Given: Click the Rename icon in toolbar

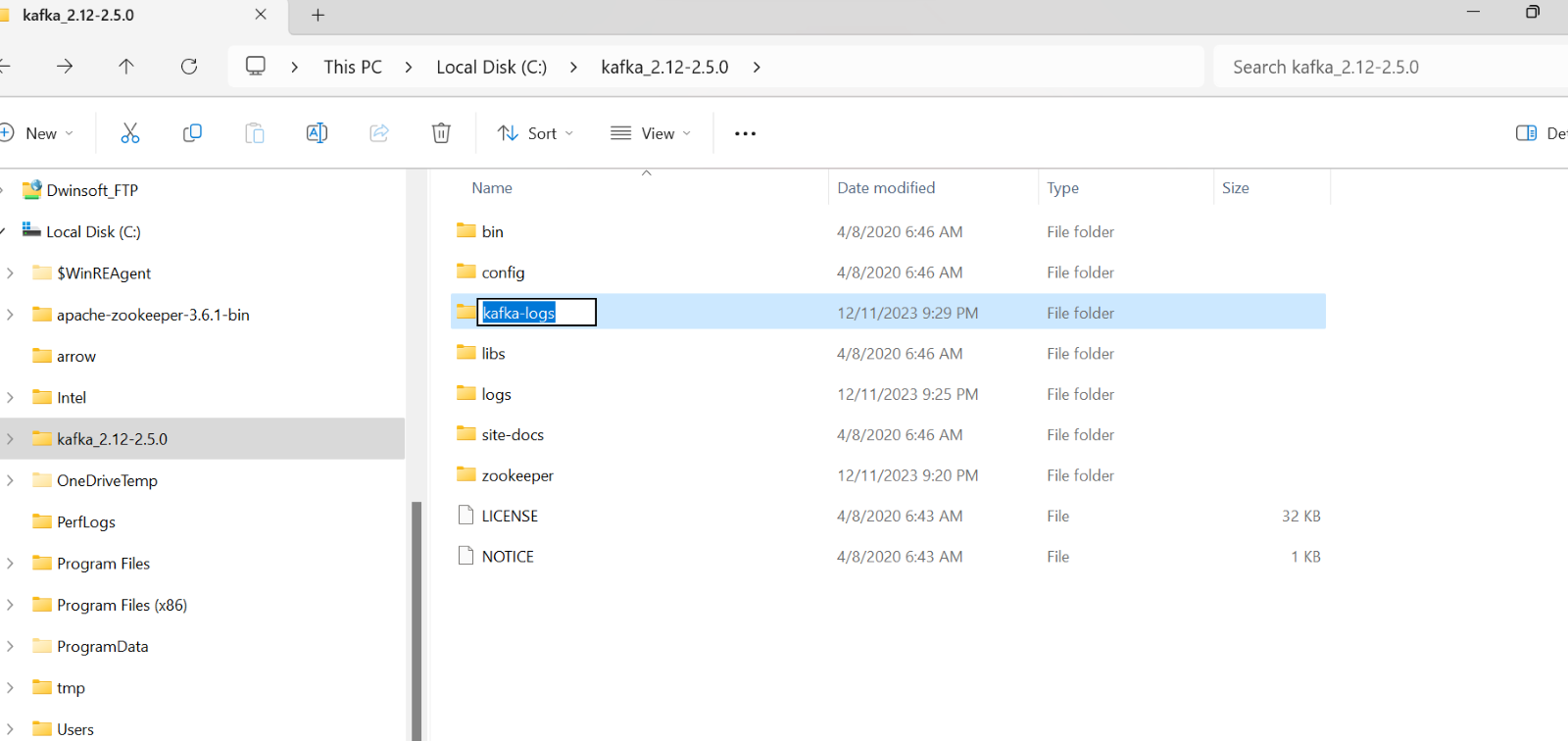Looking at the screenshot, I should [317, 133].
